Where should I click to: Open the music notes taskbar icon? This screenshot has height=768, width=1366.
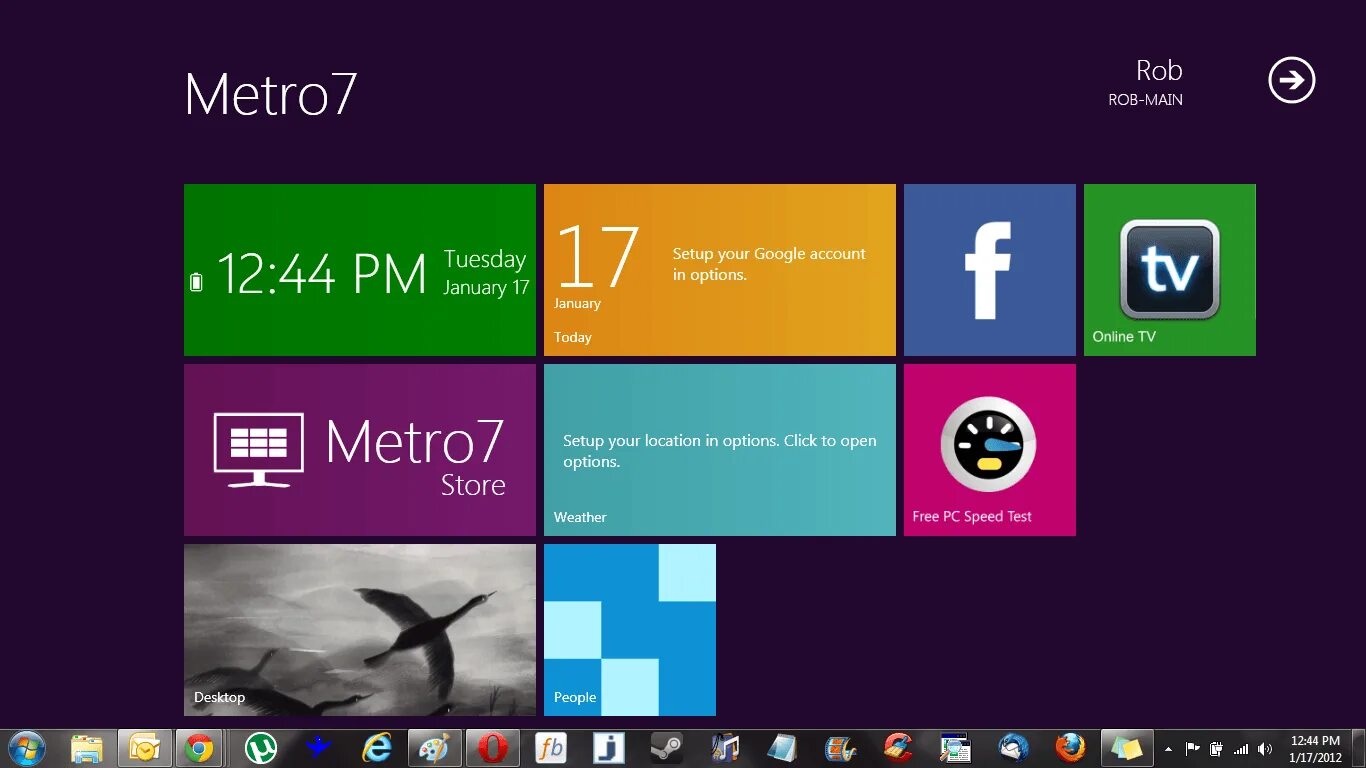pyautogui.click(x=725, y=748)
